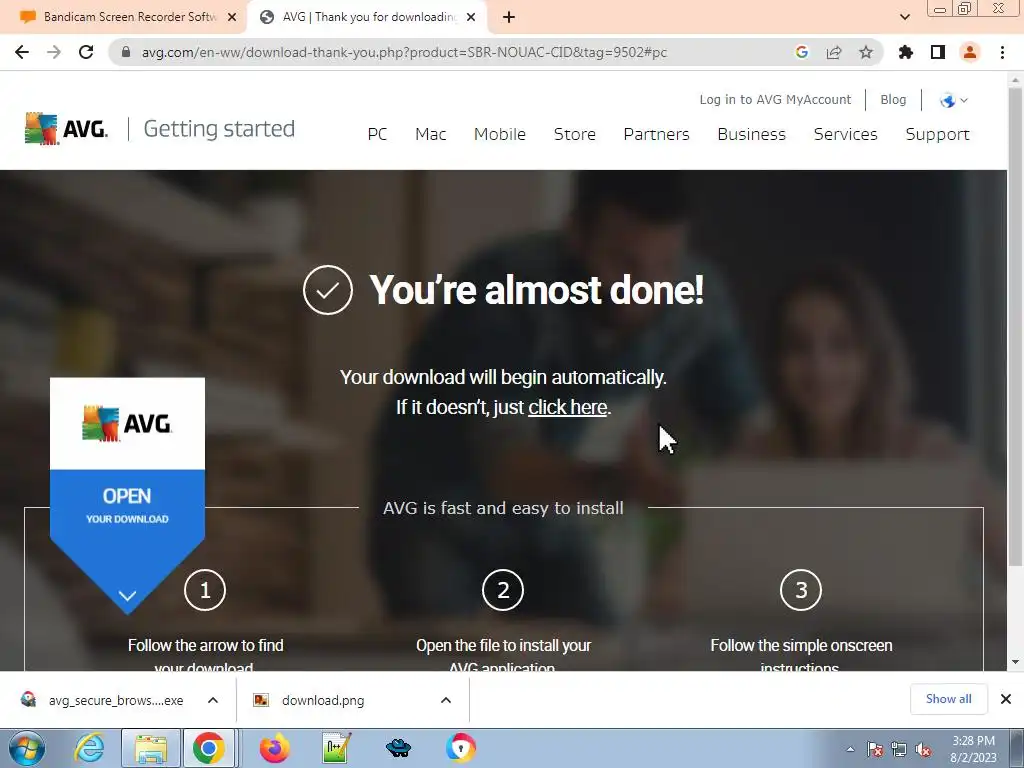Viewport: 1024px width, 768px height.
Task: Click the share page icon
Action: [x=834, y=52]
